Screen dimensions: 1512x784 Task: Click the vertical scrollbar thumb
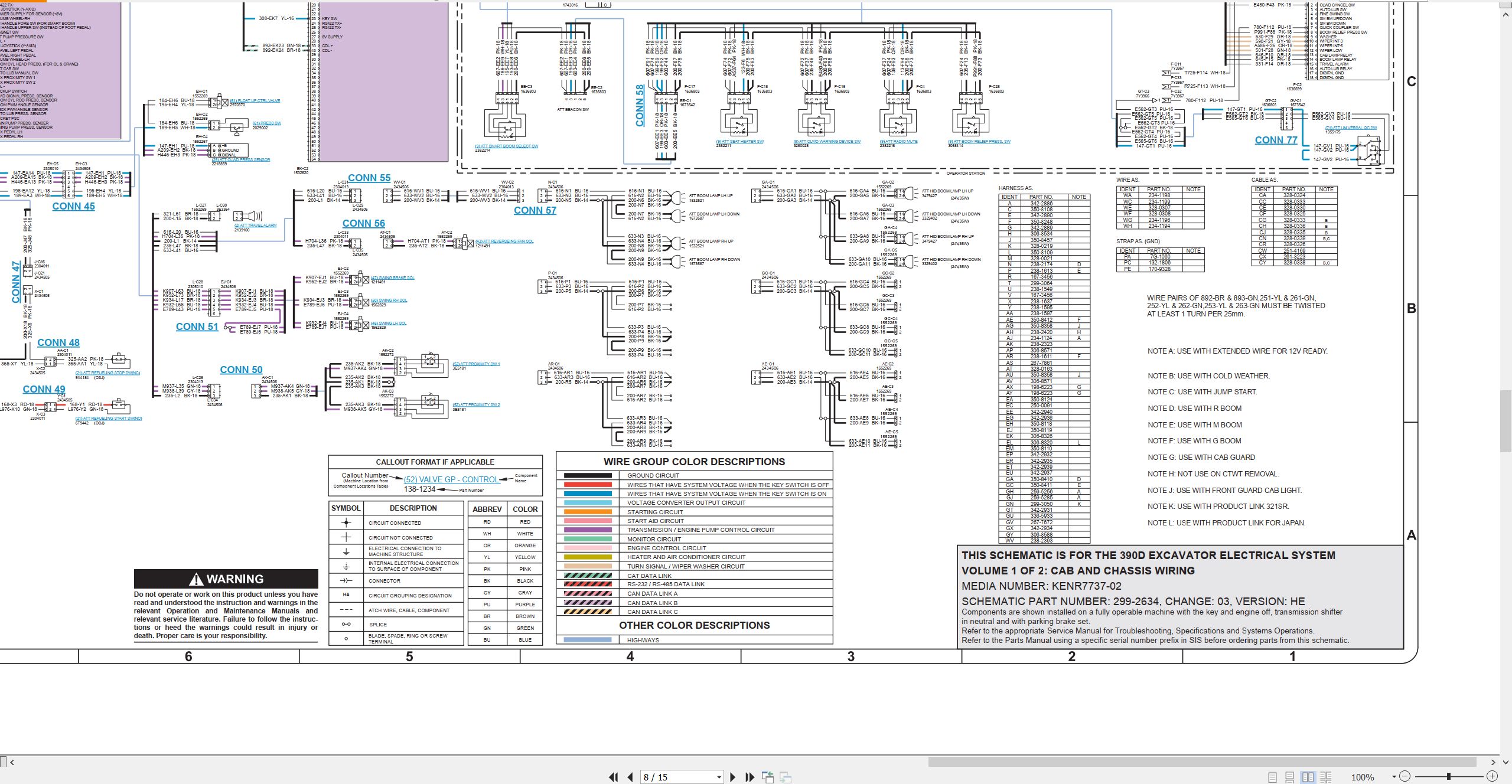[x=1506, y=420]
